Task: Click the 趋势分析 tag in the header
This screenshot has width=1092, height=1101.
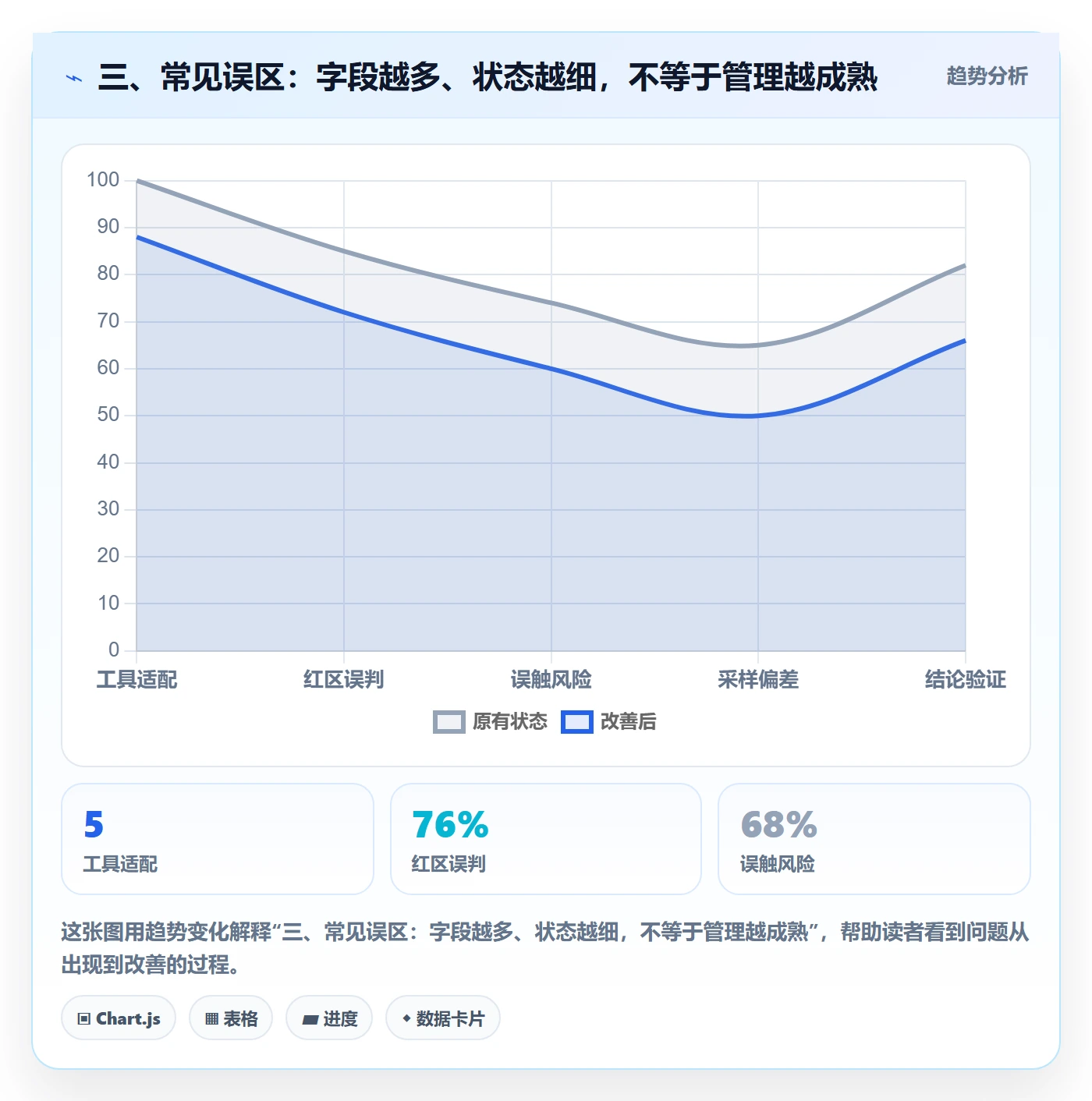Action: click(987, 76)
